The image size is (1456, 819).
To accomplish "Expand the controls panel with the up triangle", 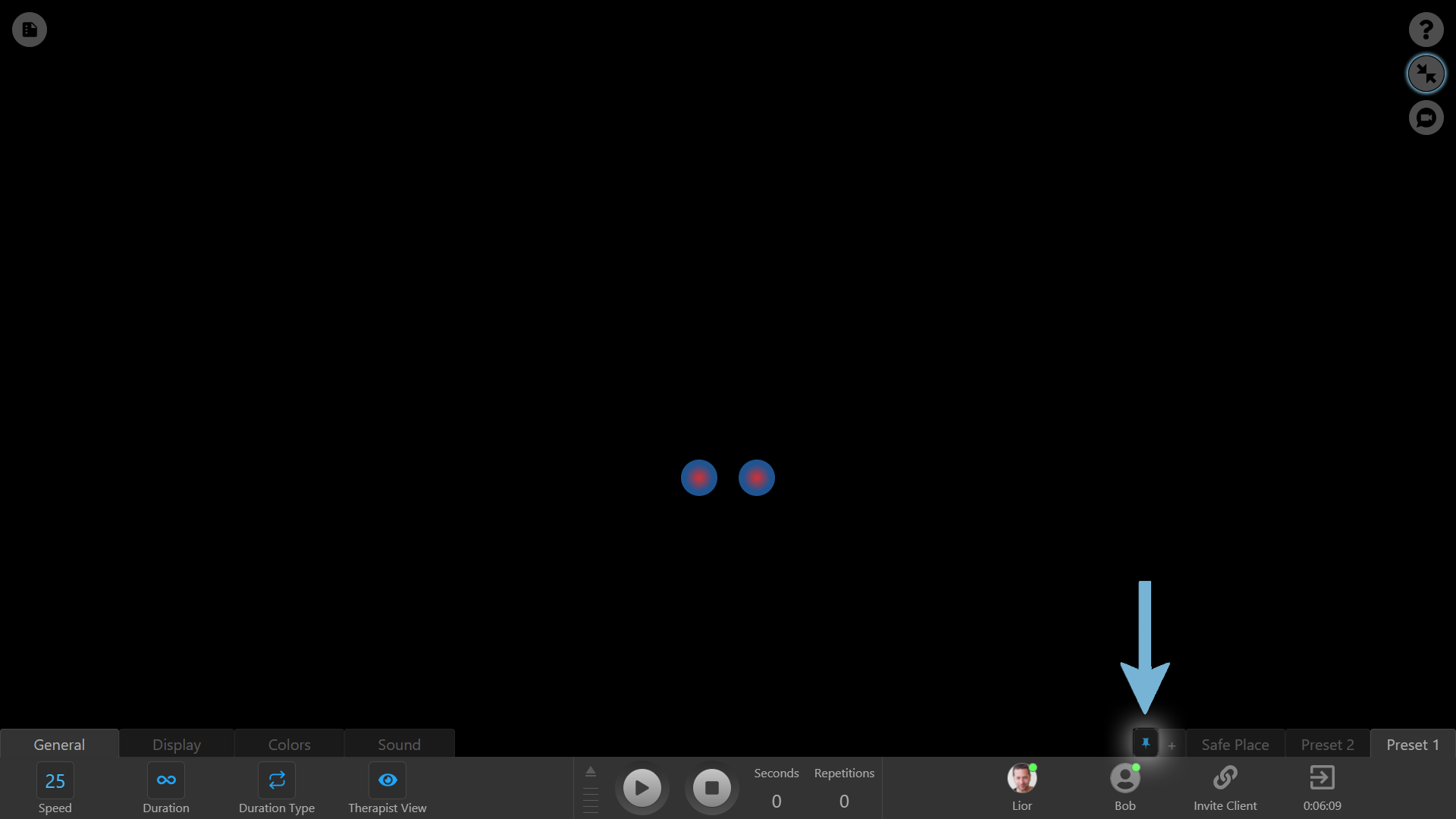I will pos(591,772).
